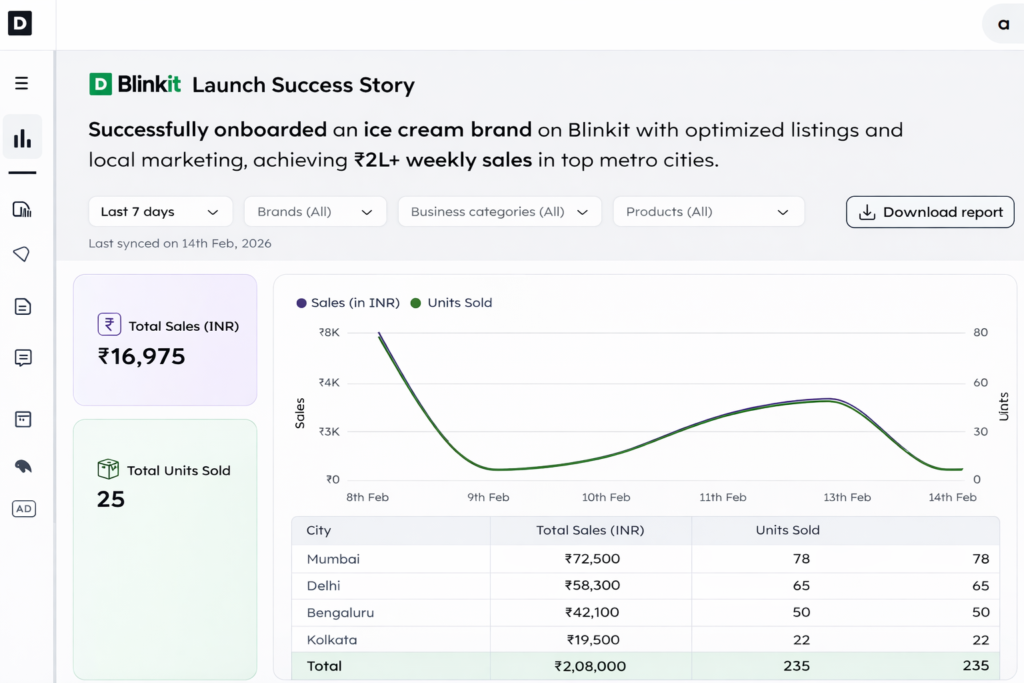Screen dimensions: 1024x683
Task: Open the document icon in sidebar
Action: click(22, 307)
